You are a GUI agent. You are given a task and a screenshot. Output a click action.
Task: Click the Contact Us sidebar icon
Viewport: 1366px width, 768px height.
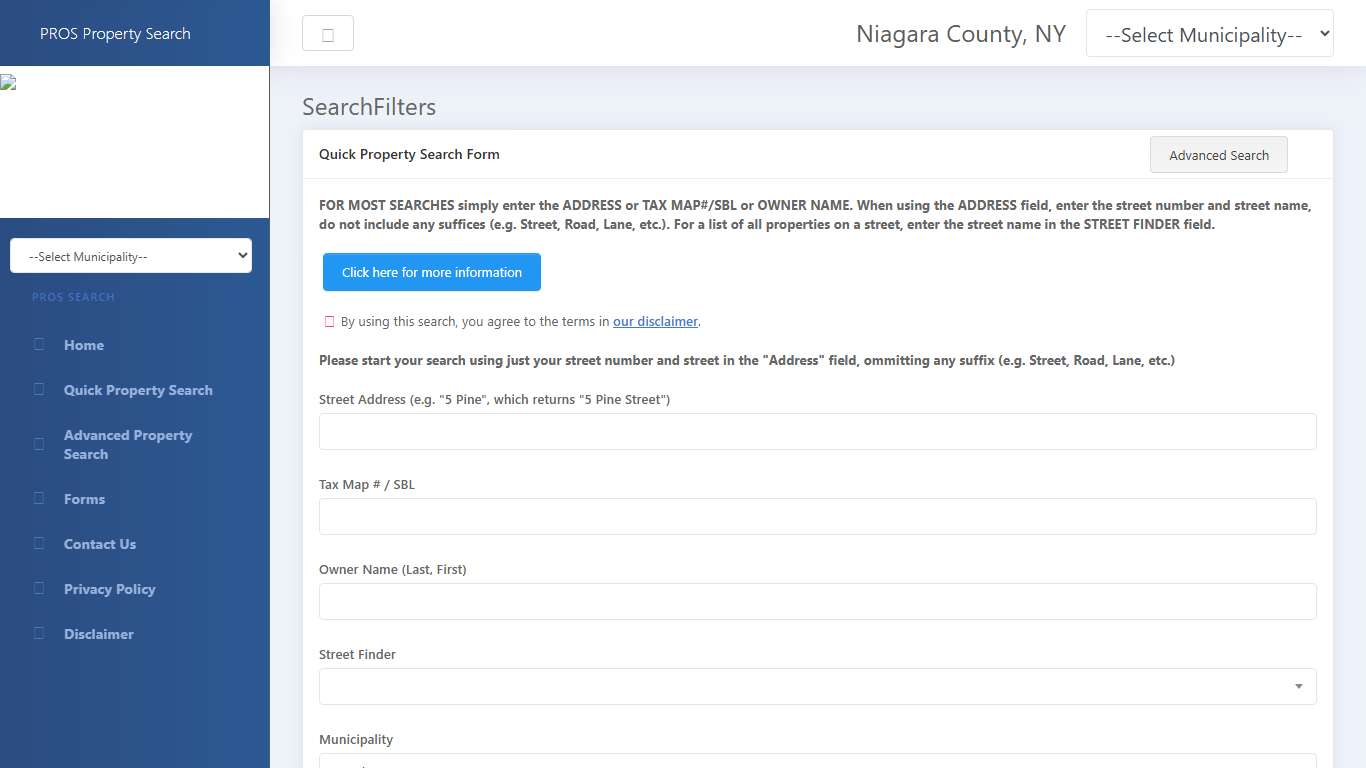pos(38,544)
